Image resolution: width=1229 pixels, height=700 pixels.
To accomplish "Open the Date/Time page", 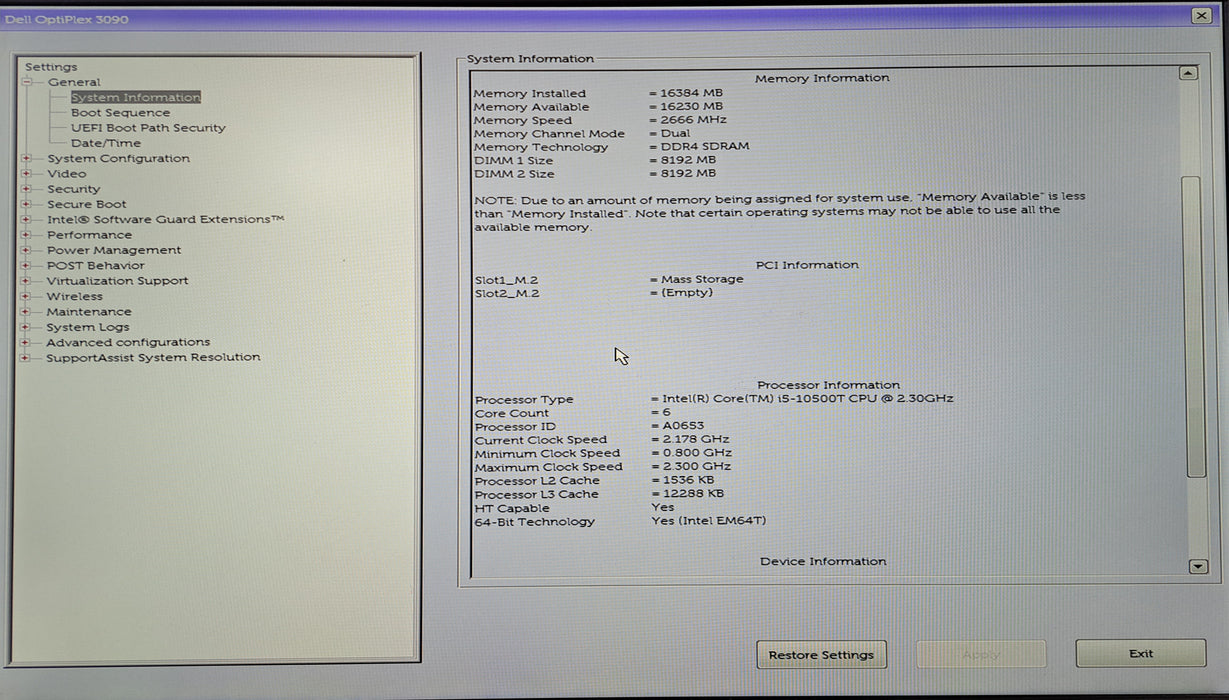I will (106, 143).
